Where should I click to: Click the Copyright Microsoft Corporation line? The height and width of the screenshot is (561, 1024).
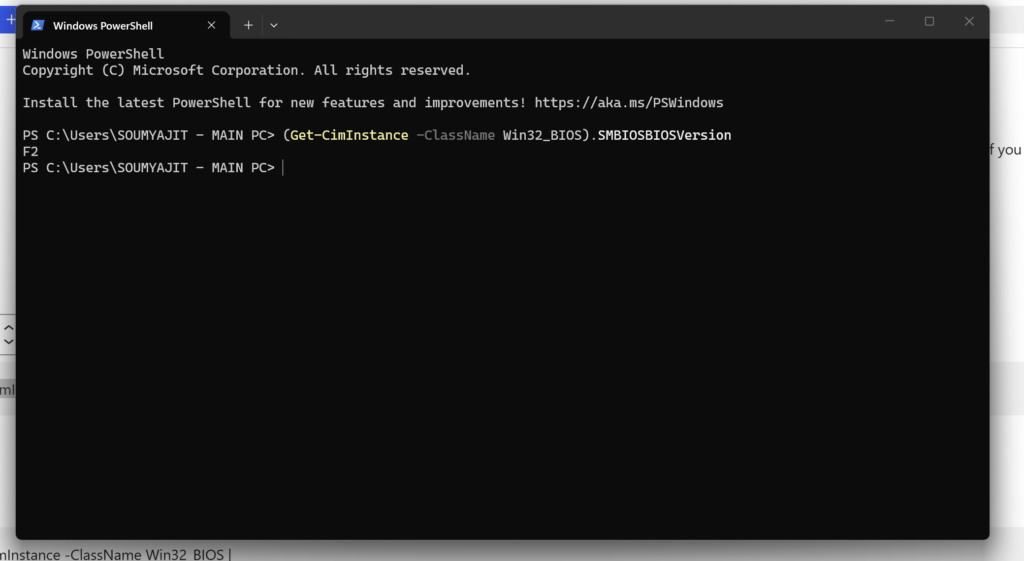(x=246, y=71)
